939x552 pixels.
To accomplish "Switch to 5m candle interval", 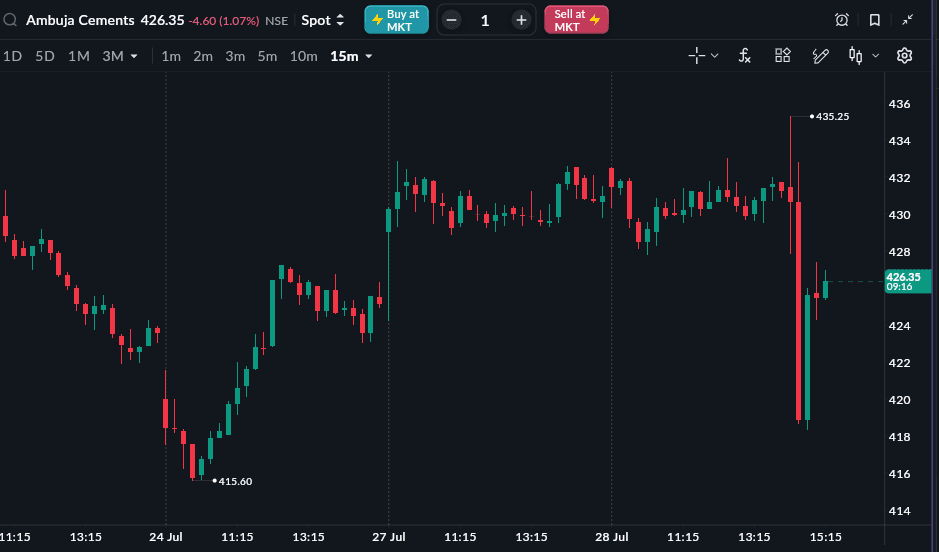I will [x=267, y=56].
